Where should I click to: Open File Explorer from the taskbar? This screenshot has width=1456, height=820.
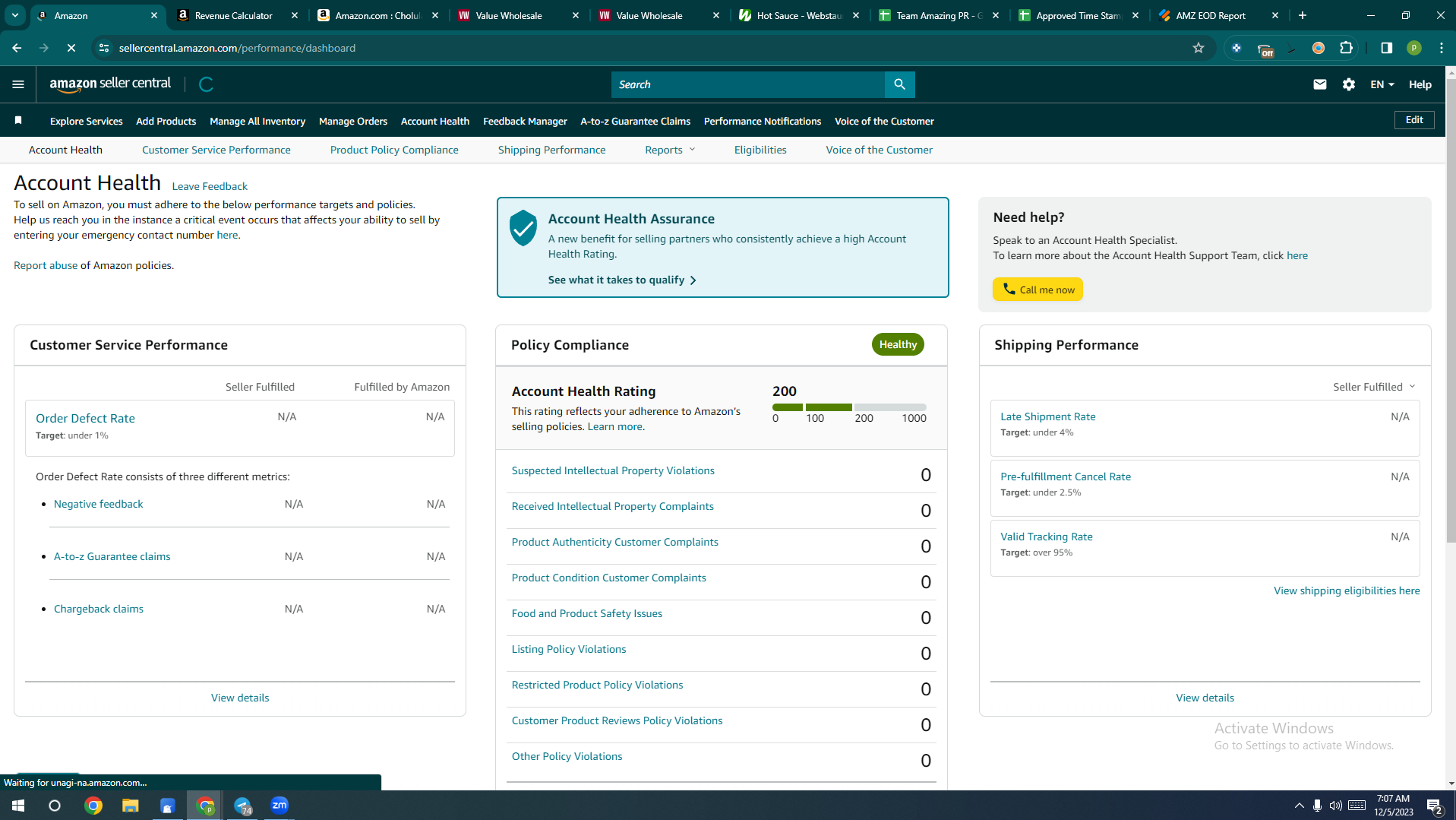pyautogui.click(x=131, y=806)
